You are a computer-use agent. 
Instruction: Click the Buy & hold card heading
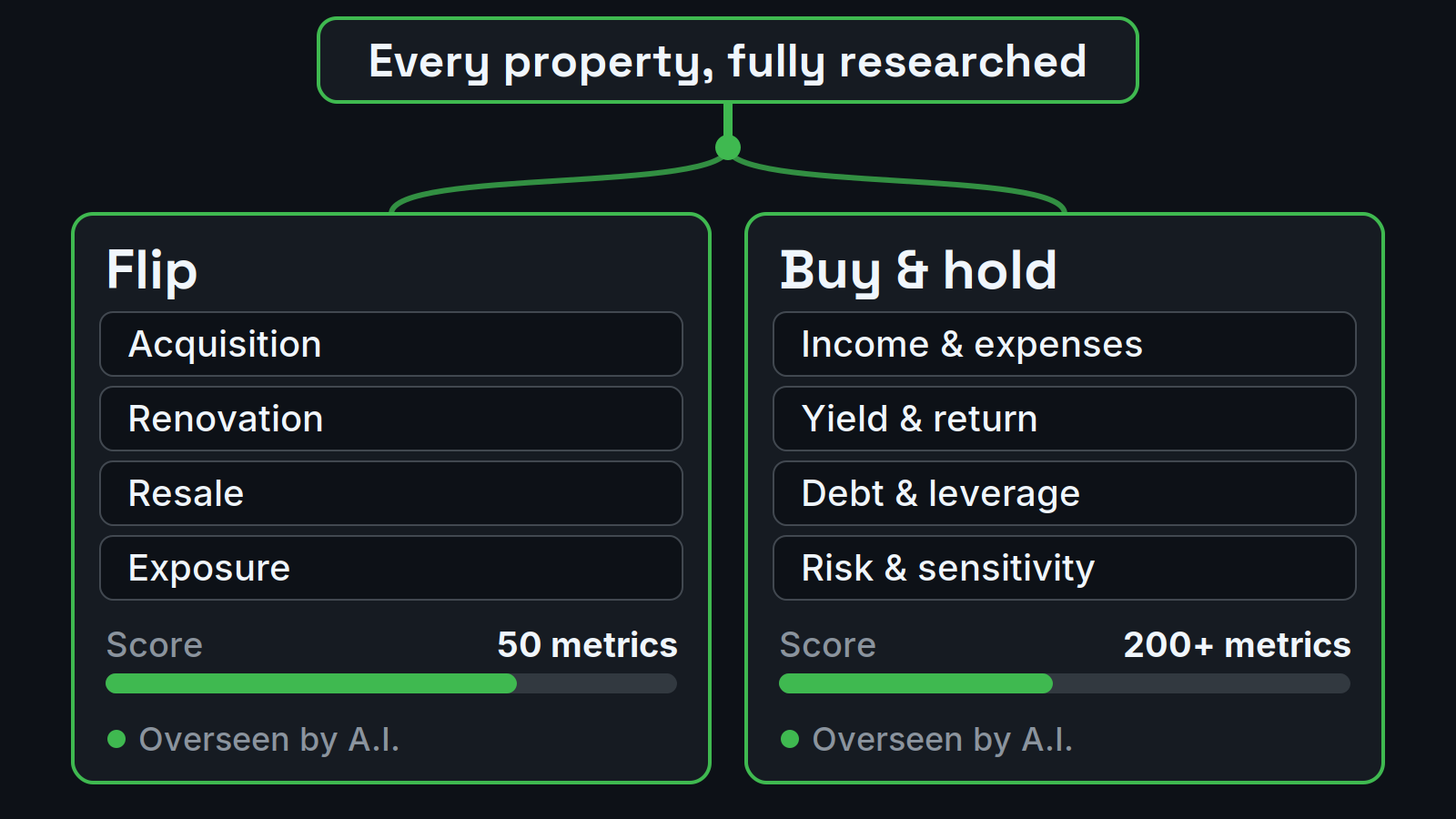918,270
